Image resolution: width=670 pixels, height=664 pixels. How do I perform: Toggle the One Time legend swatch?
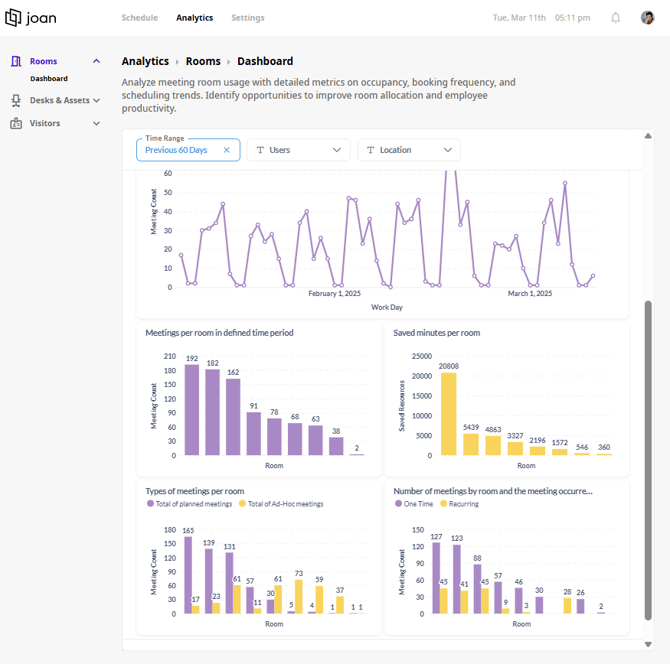(x=398, y=503)
